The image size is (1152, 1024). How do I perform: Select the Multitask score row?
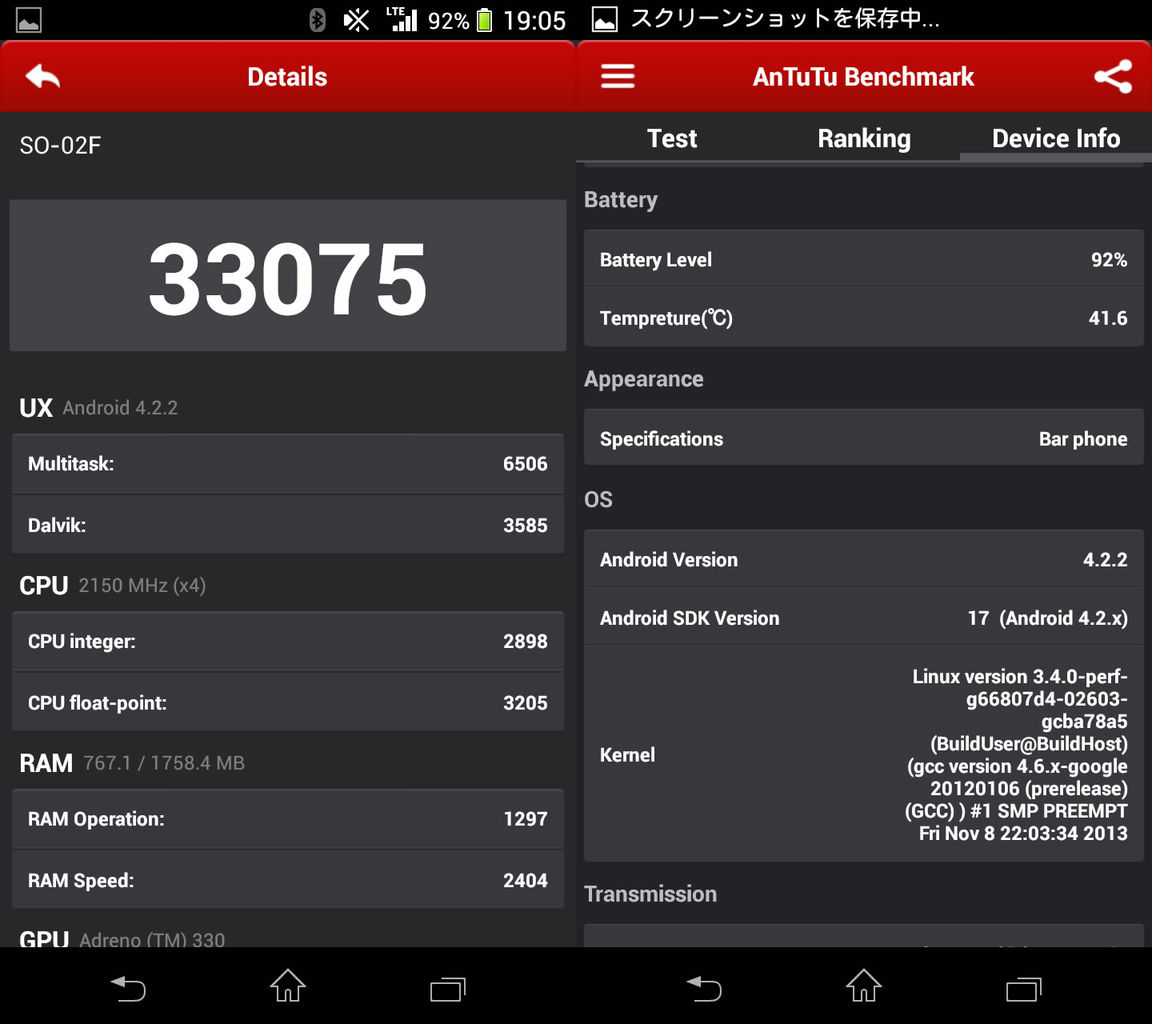coord(287,464)
